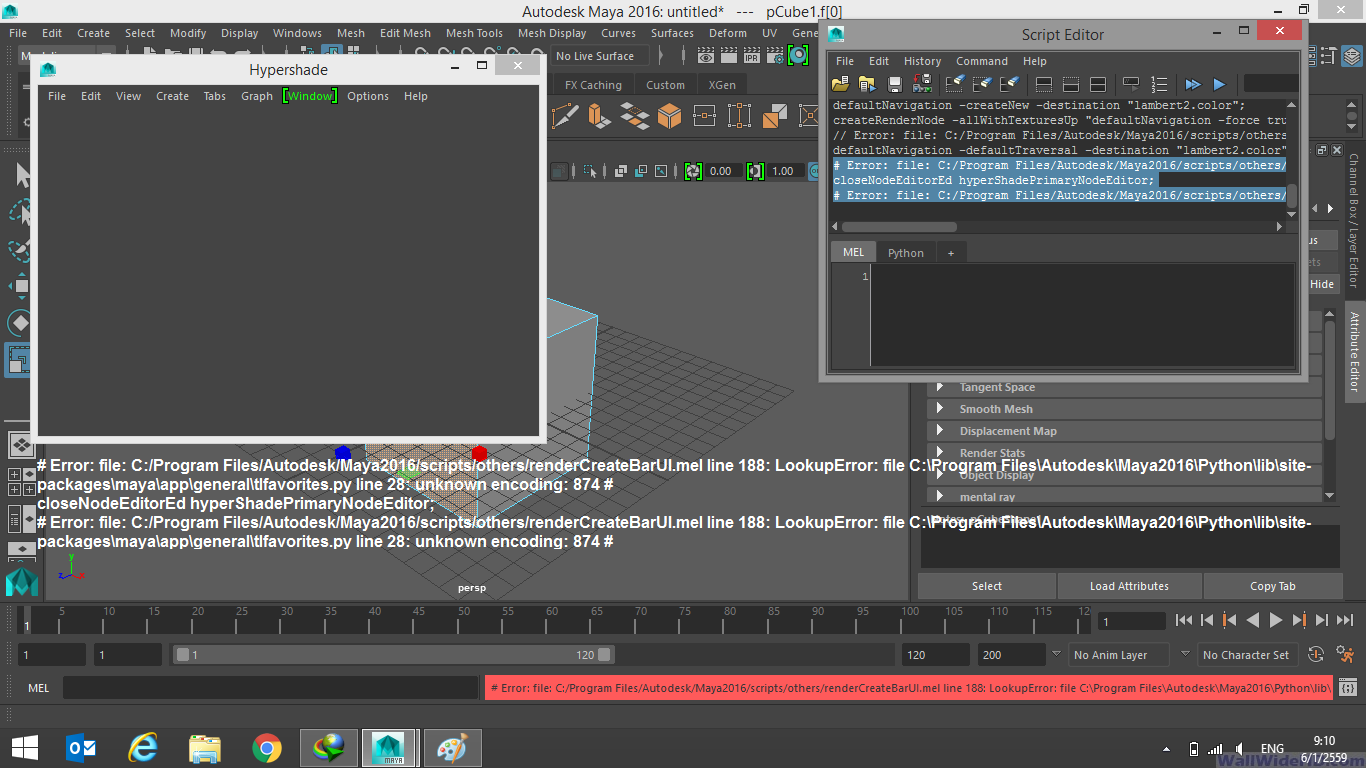
Task: Click Select button in Attribute Editor
Action: [x=987, y=586]
